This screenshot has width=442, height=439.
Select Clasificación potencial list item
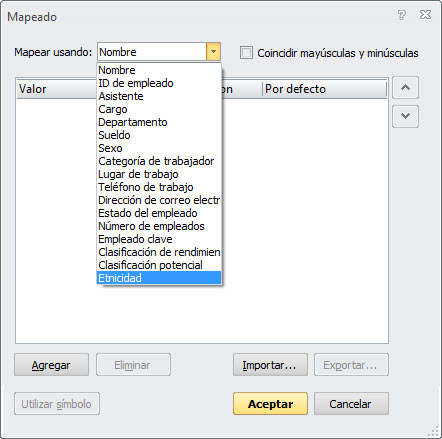click(x=159, y=265)
